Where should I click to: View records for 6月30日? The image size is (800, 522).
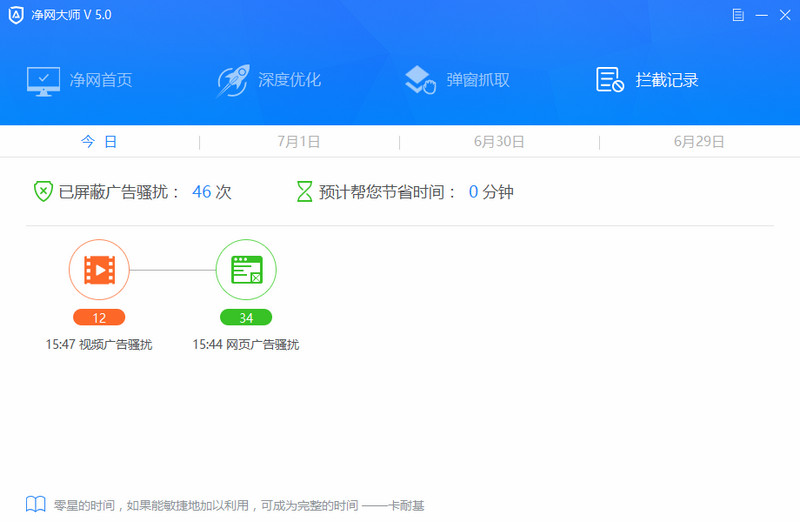point(499,142)
